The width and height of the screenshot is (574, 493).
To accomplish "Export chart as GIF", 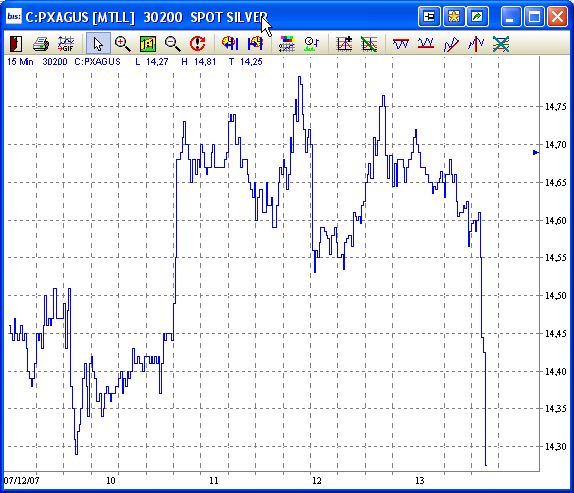I will (x=66, y=44).
